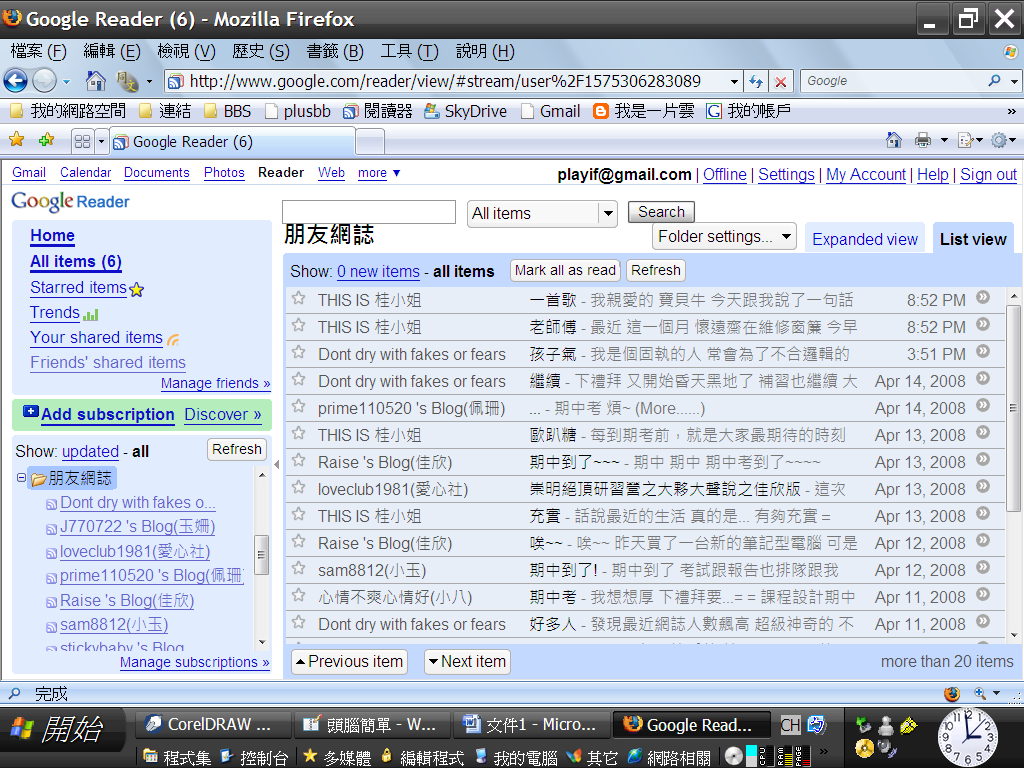
Task: Open the 檔案 (F) menu
Action: [39, 52]
